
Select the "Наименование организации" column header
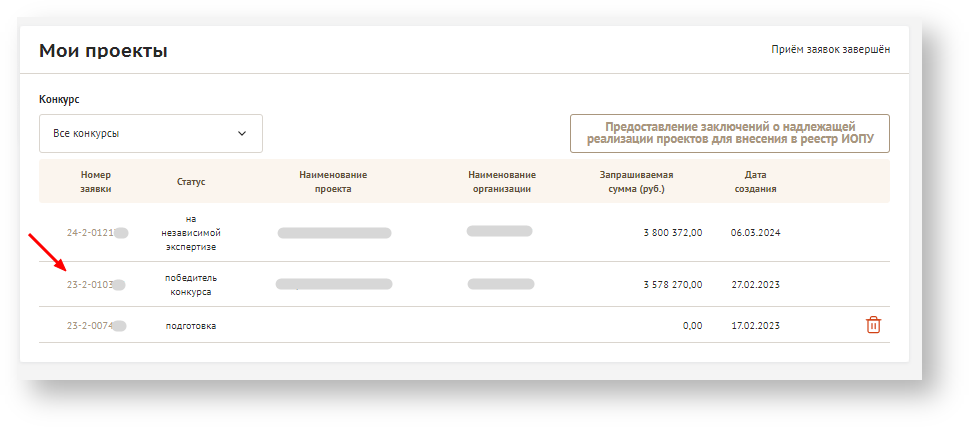(x=501, y=181)
